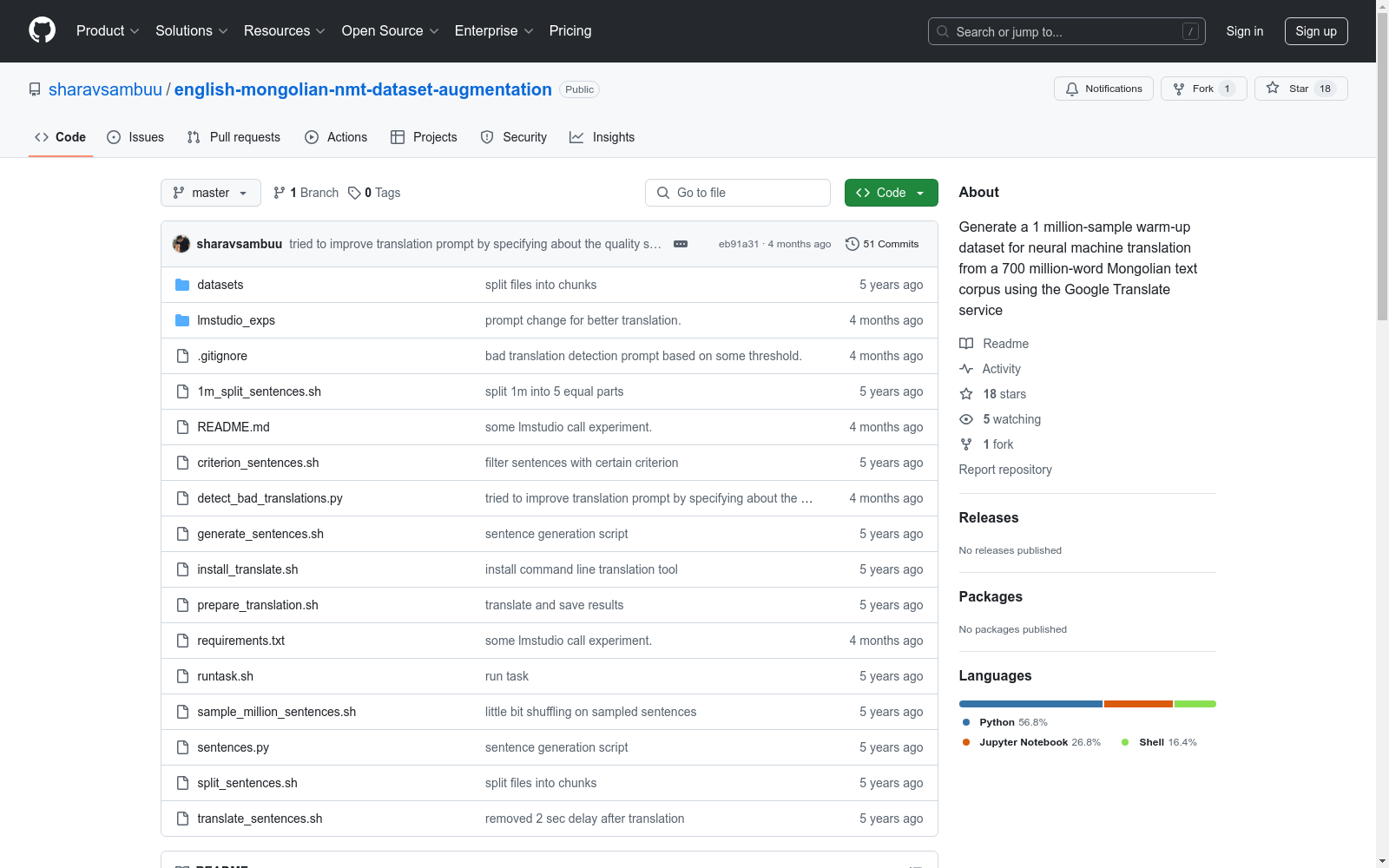The image size is (1389, 868).
Task: Switch to the Projects tab
Action: [x=424, y=137]
